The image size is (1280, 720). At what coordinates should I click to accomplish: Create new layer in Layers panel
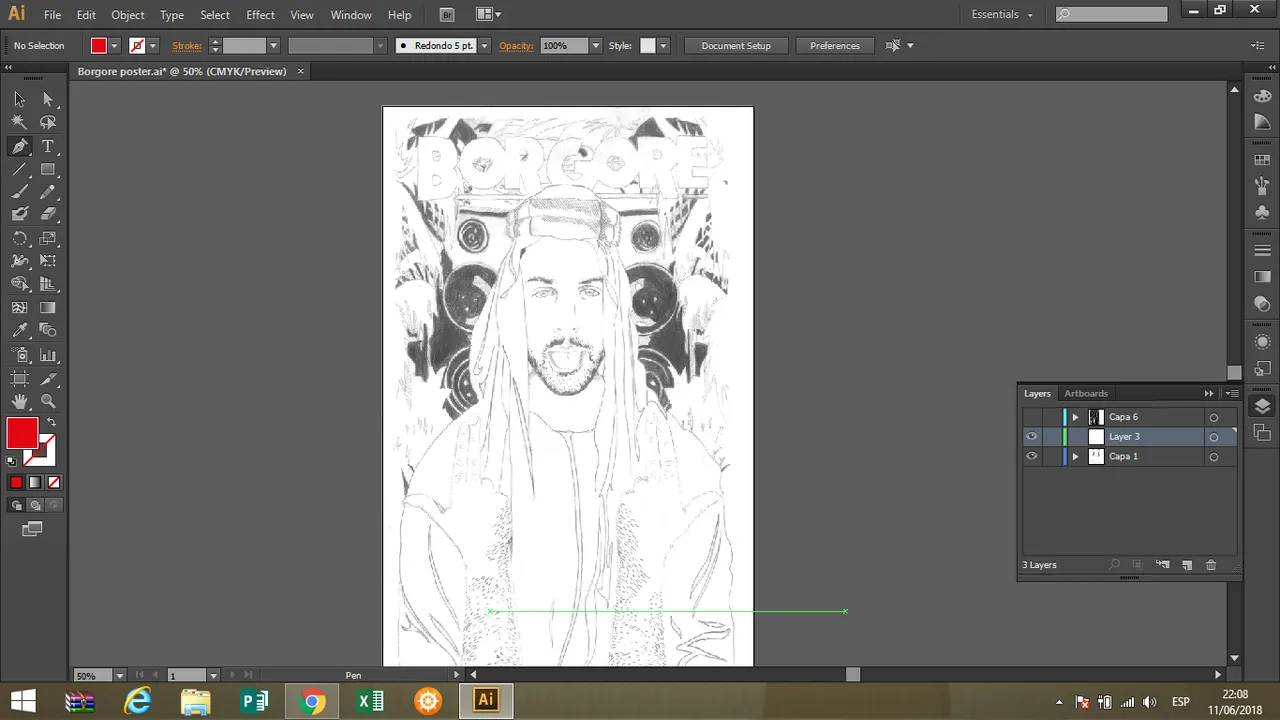coord(1187,565)
